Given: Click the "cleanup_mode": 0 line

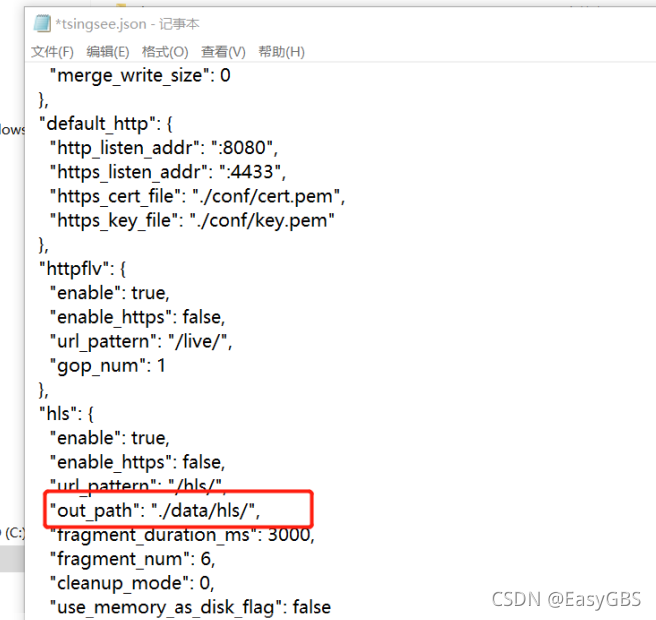Looking at the screenshot, I should 132,584.
